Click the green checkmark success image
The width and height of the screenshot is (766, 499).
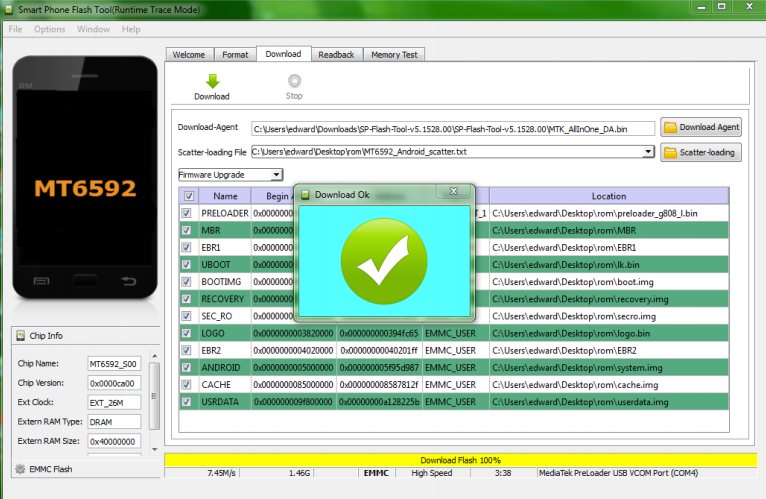(384, 261)
